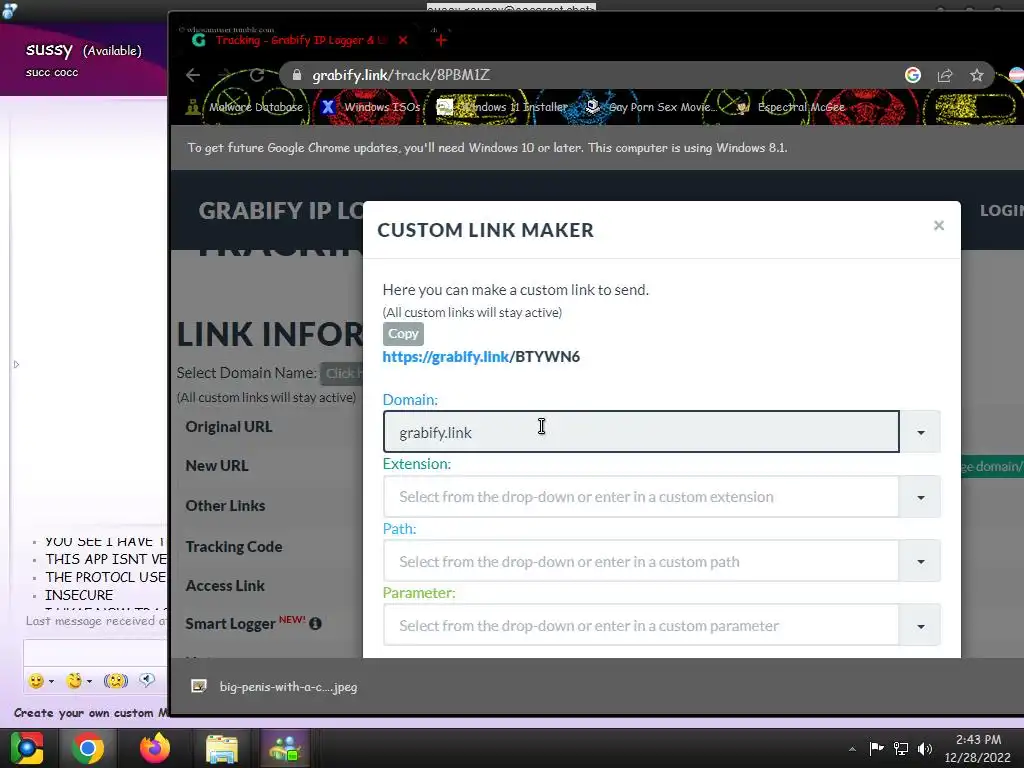Click the network tray icon

click(901, 748)
